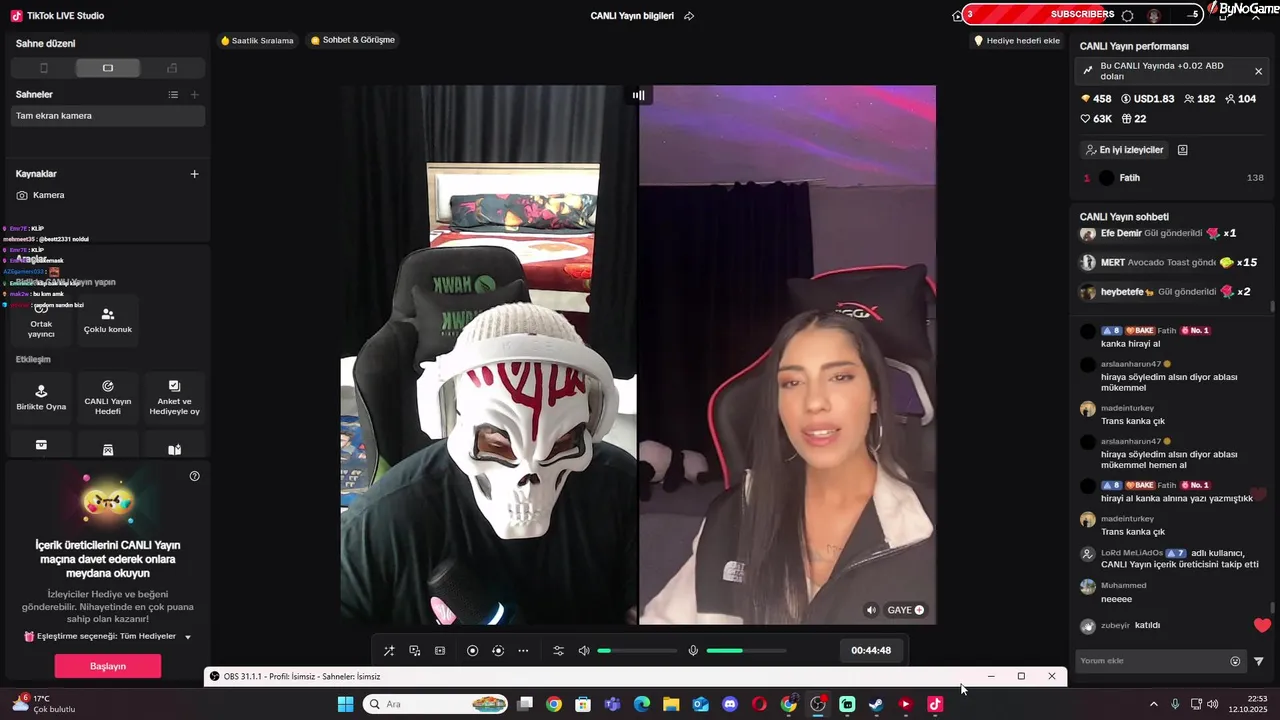Viewport: 1280px width, 720px height.
Task: Click the 458 diamonds stat
Action: [1096, 99]
